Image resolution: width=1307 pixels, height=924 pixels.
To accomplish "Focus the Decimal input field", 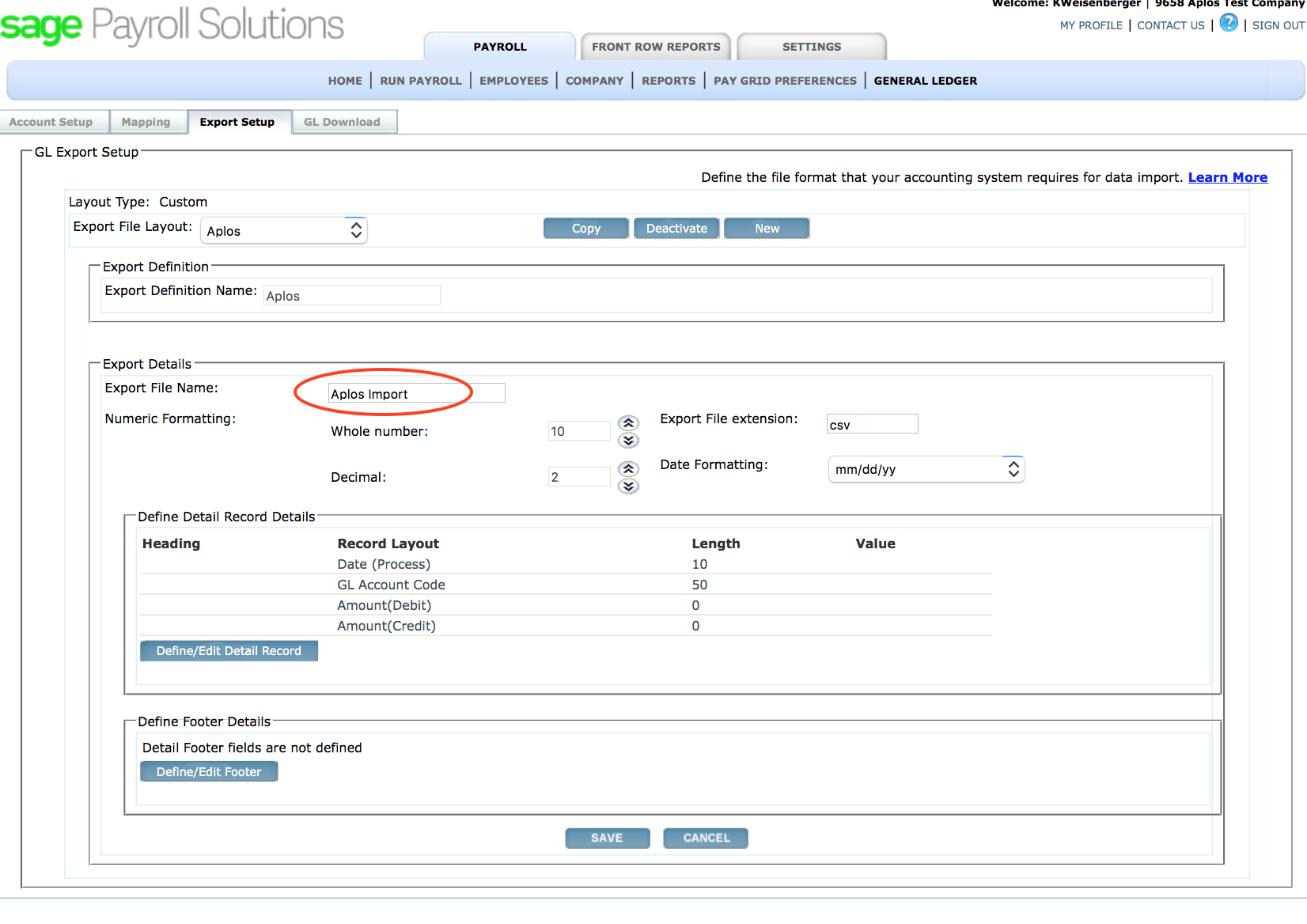I will click(x=579, y=477).
